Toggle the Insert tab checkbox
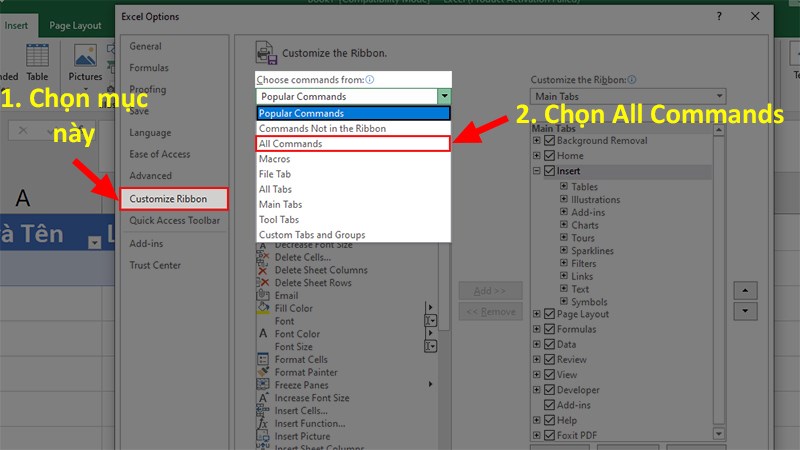Screen dimensions: 800x450 click(549, 170)
